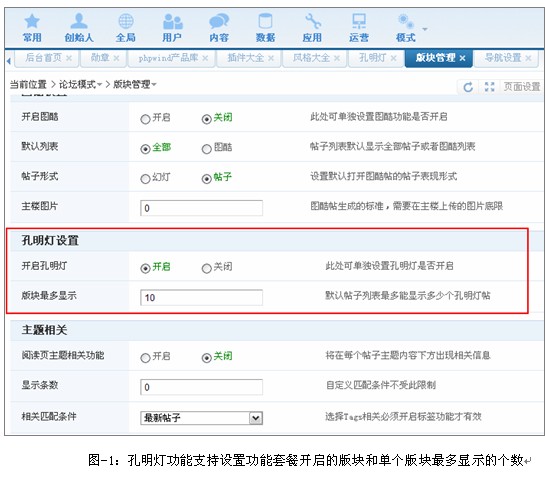Switch to the 孔明灯 tab
The width and height of the screenshot is (545, 480).
click(372, 58)
